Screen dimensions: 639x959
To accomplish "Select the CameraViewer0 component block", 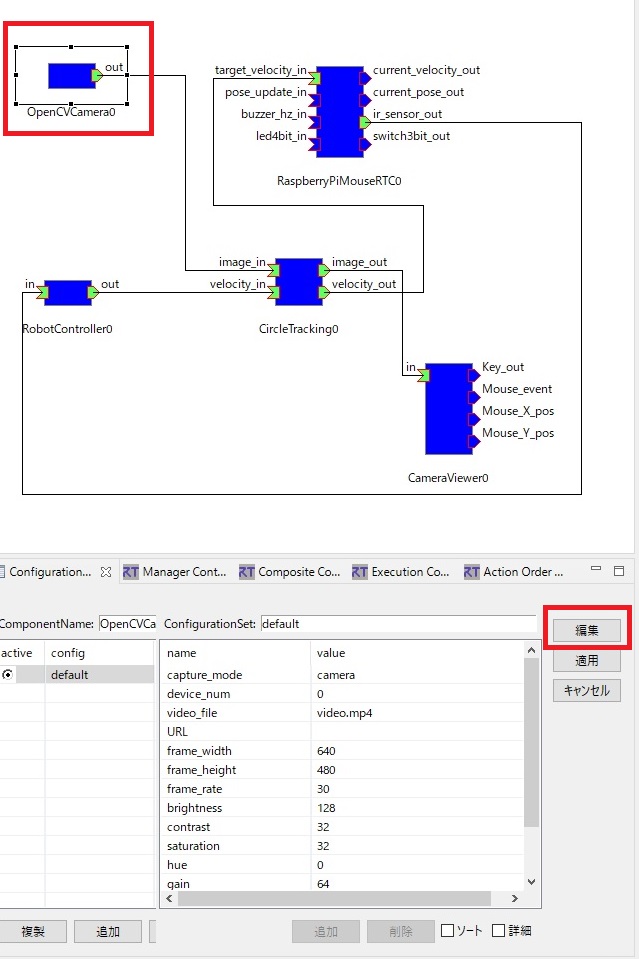I will 449,409.
